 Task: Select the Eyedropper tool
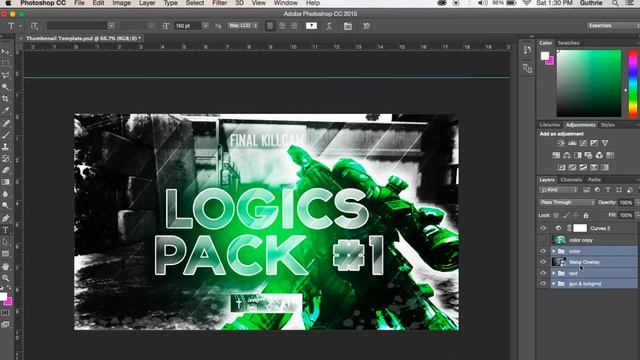click(5, 111)
